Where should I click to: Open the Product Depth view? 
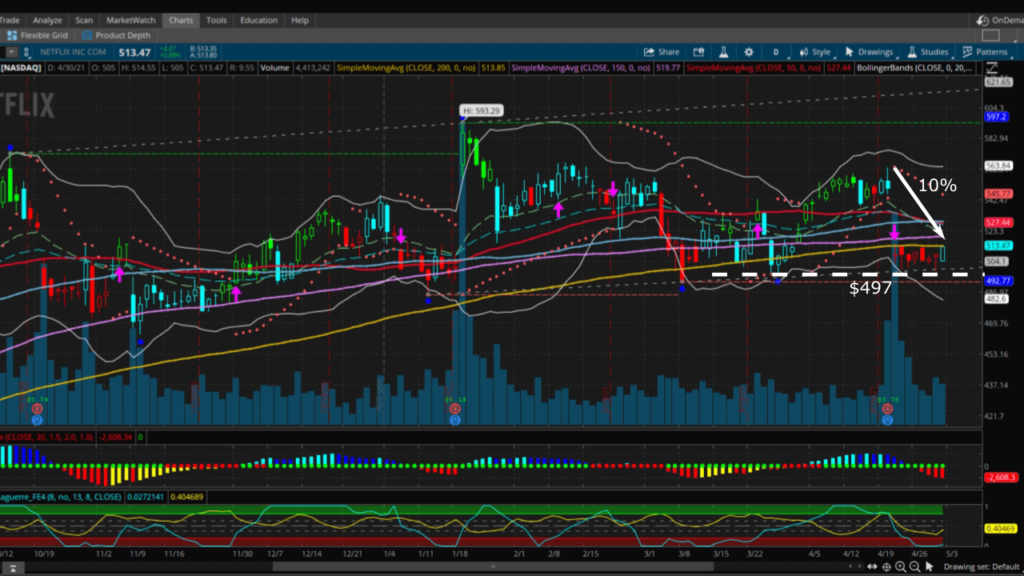116,35
